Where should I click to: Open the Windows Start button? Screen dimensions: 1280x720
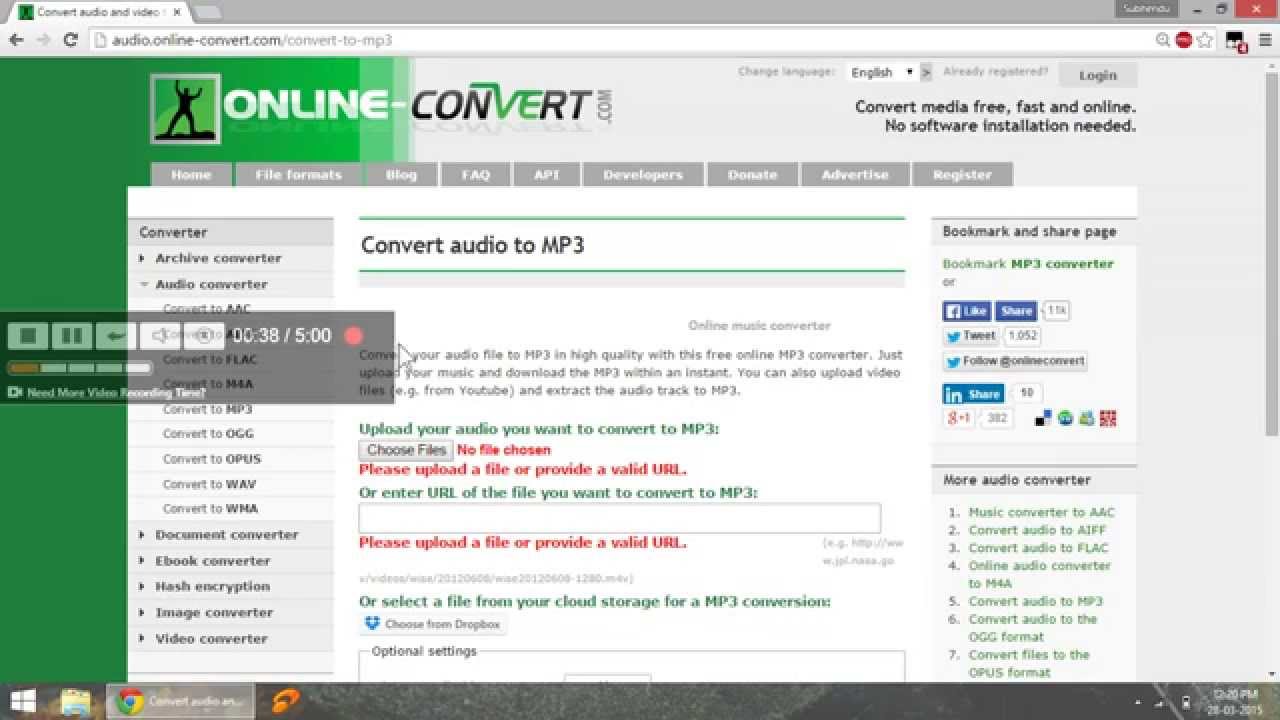pyautogui.click(x=23, y=702)
